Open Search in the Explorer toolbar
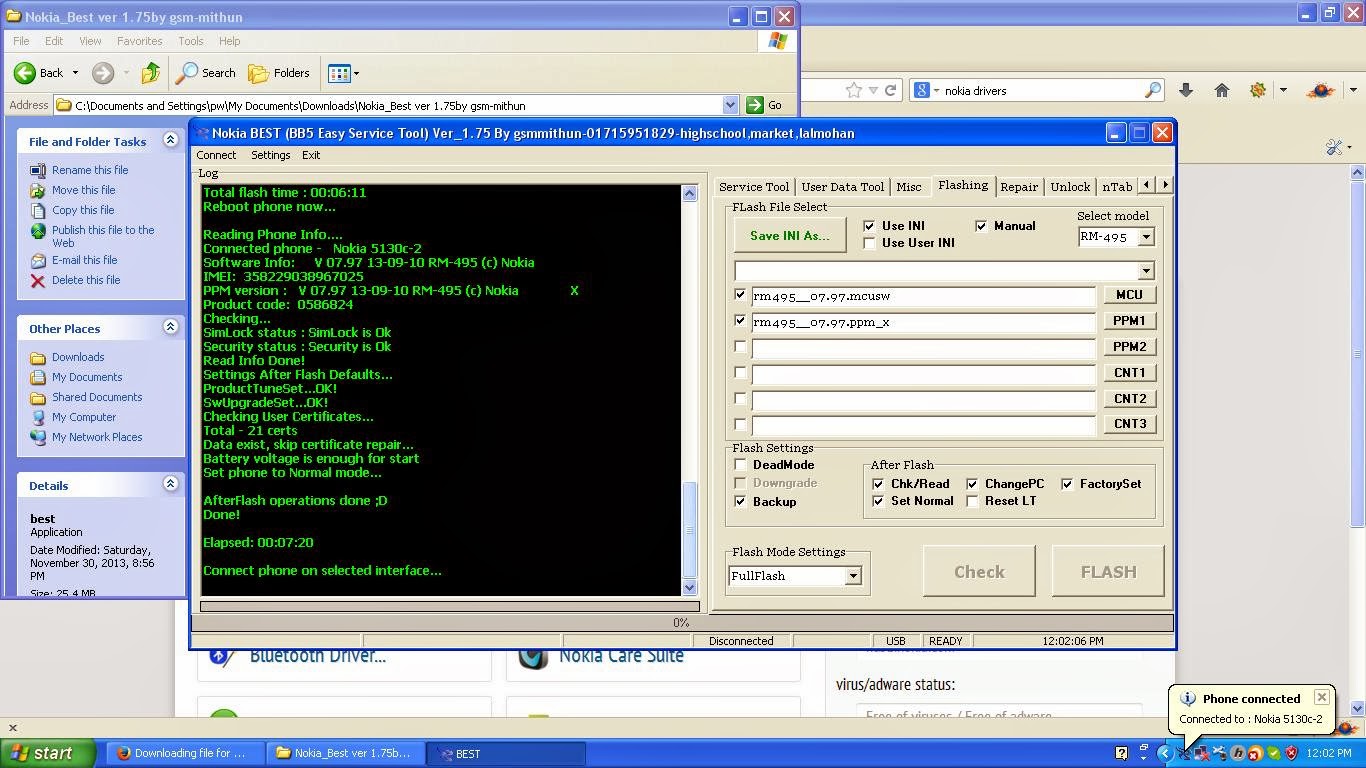This screenshot has width=1366, height=768. tap(206, 73)
